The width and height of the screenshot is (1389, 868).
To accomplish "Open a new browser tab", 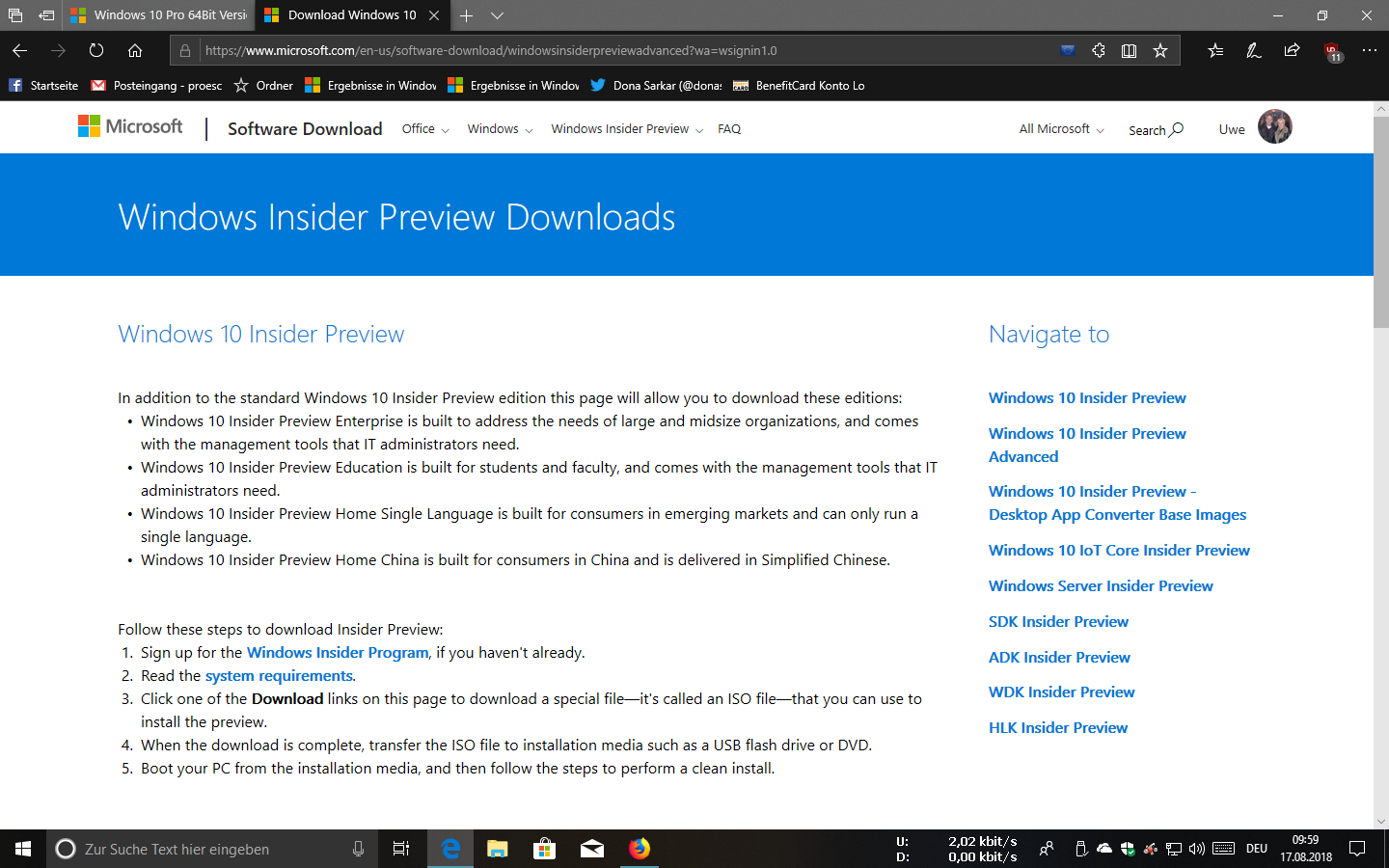I will [466, 15].
